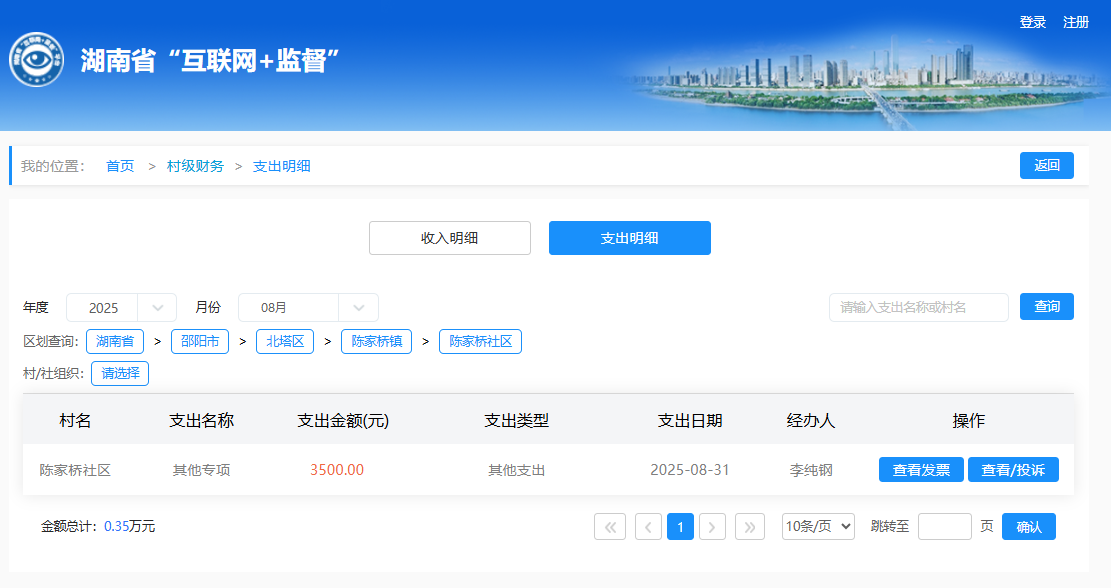Select page number 1 in pagination
1111x588 pixels.
tap(680, 526)
